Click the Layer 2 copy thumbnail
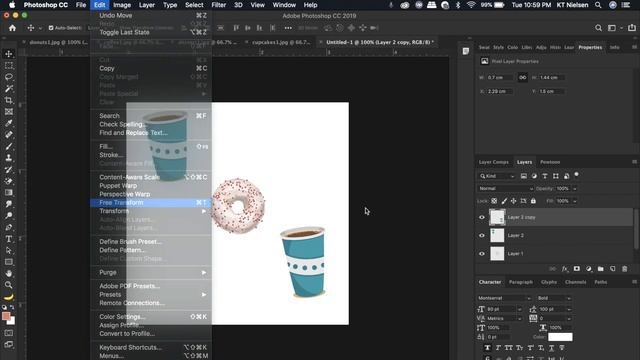This screenshot has height=360, width=640. click(x=497, y=217)
